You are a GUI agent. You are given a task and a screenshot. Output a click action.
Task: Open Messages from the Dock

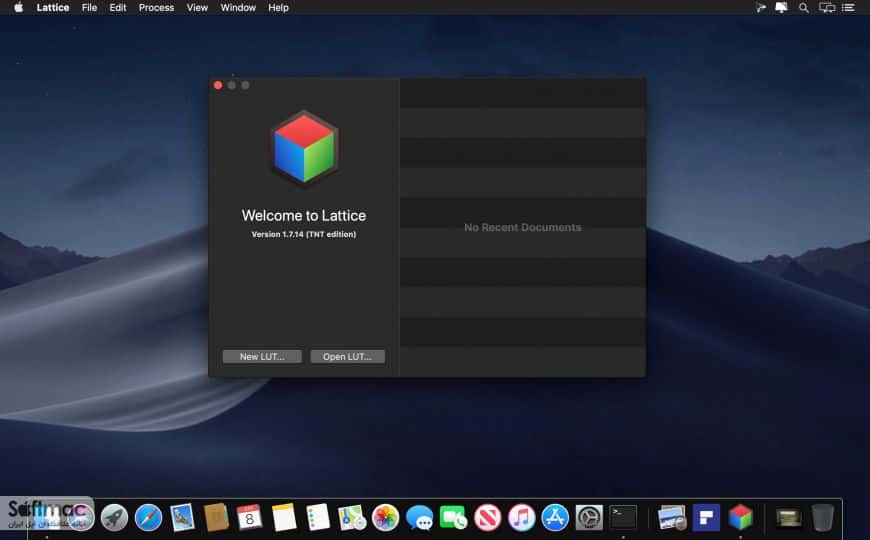(419, 518)
